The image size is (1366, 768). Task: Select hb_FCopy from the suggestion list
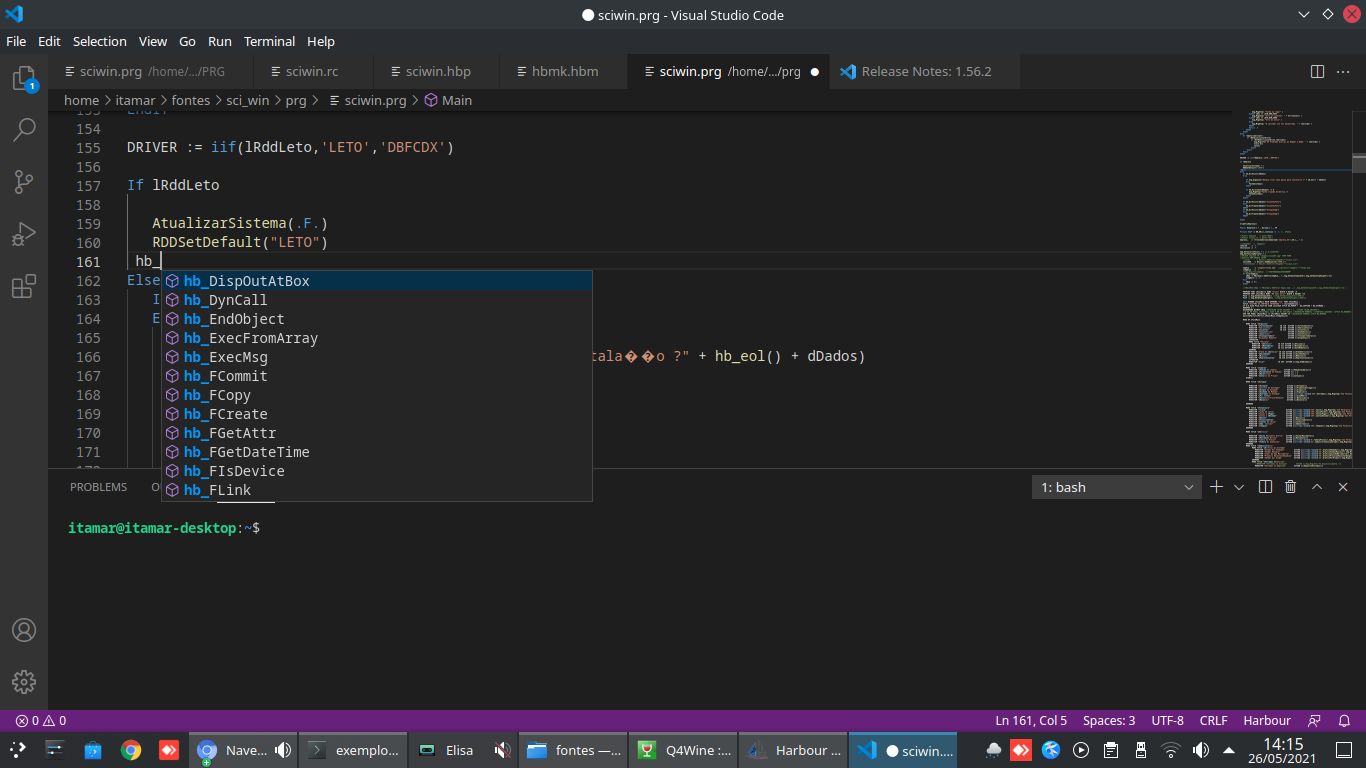pyautogui.click(x=217, y=395)
